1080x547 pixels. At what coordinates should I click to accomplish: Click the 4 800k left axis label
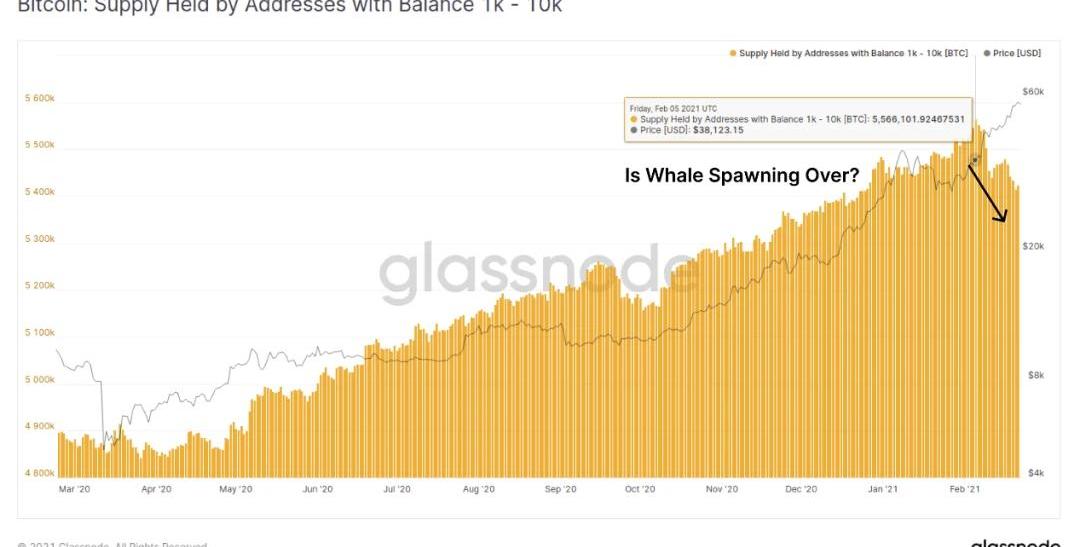(38, 473)
